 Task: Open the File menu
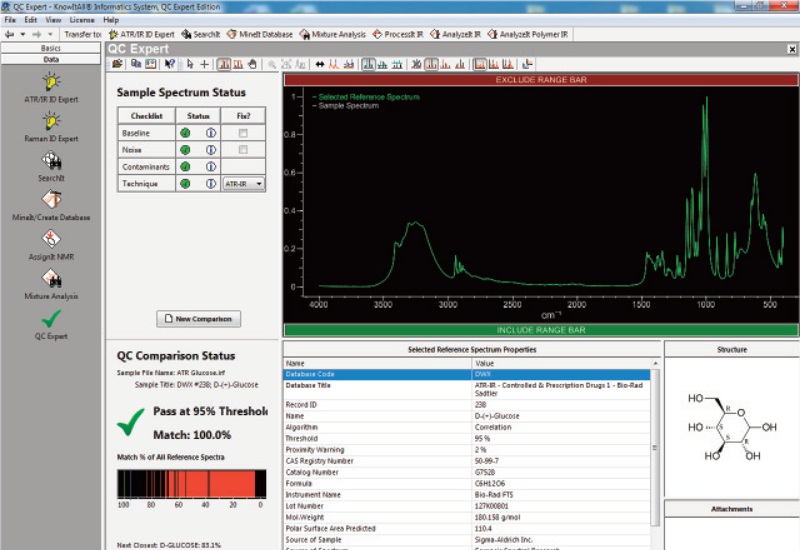(10, 19)
